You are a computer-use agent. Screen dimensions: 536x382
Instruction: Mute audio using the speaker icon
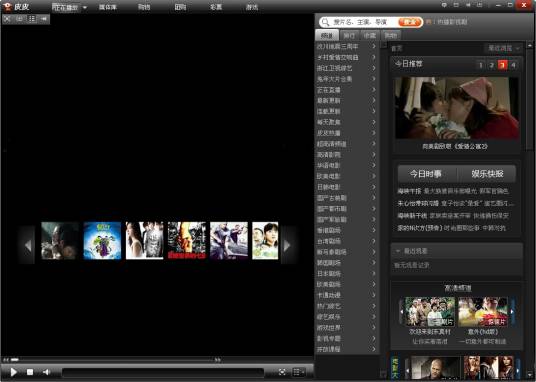pyautogui.click(x=46, y=372)
